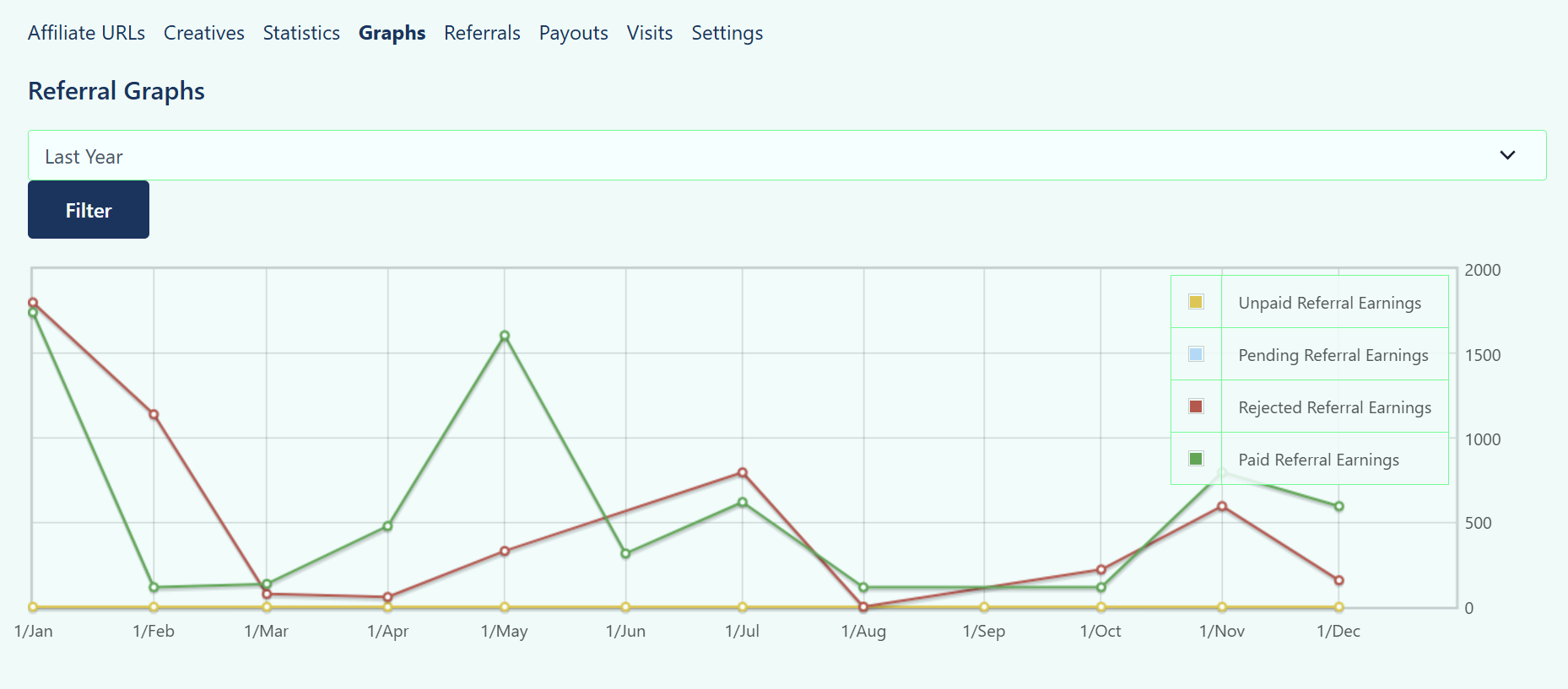This screenshot has width=1568, height=689.
Task: Go to the Statistics tab
Action: click(x=301, y=33)
